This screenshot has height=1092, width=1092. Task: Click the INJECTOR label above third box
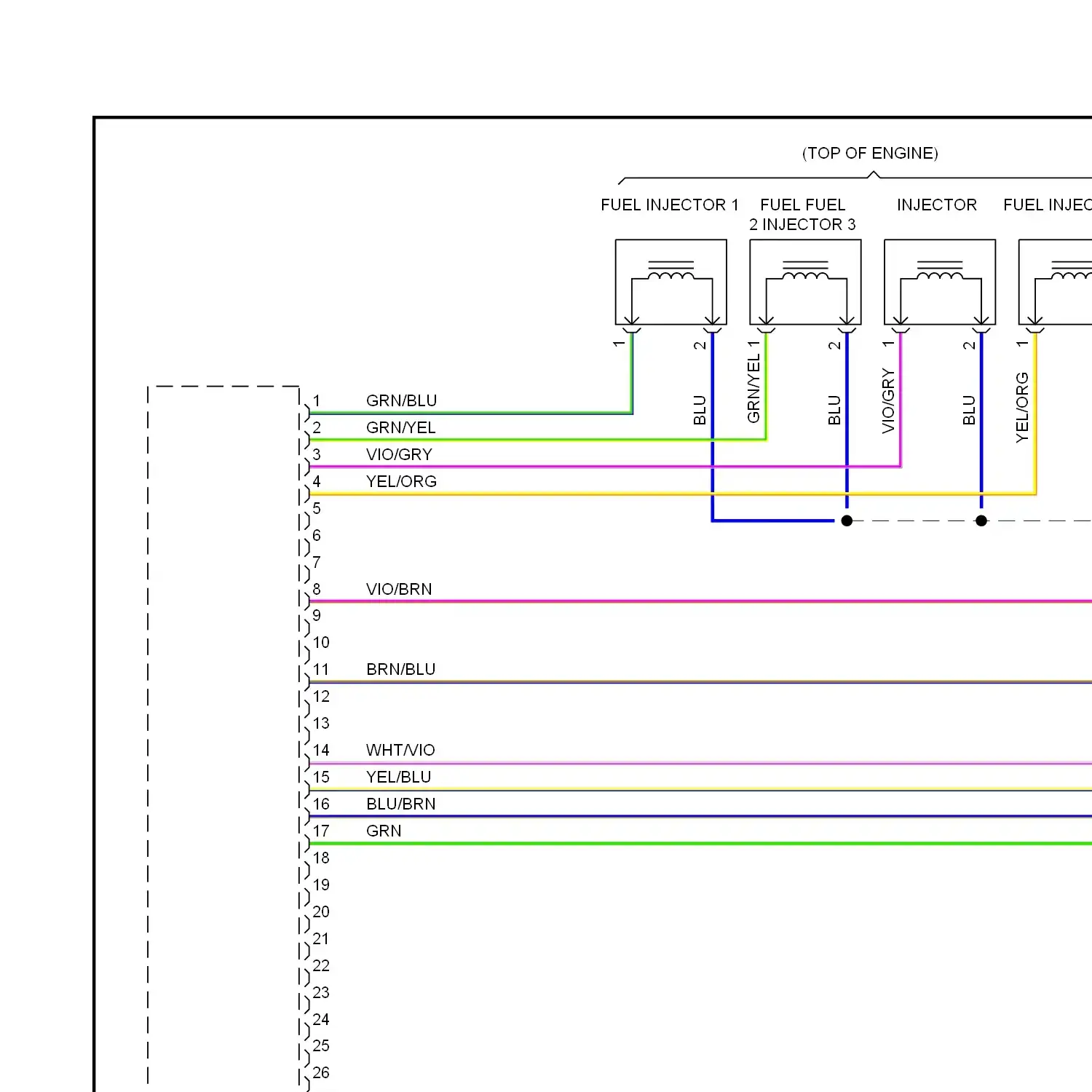[937, 205]
